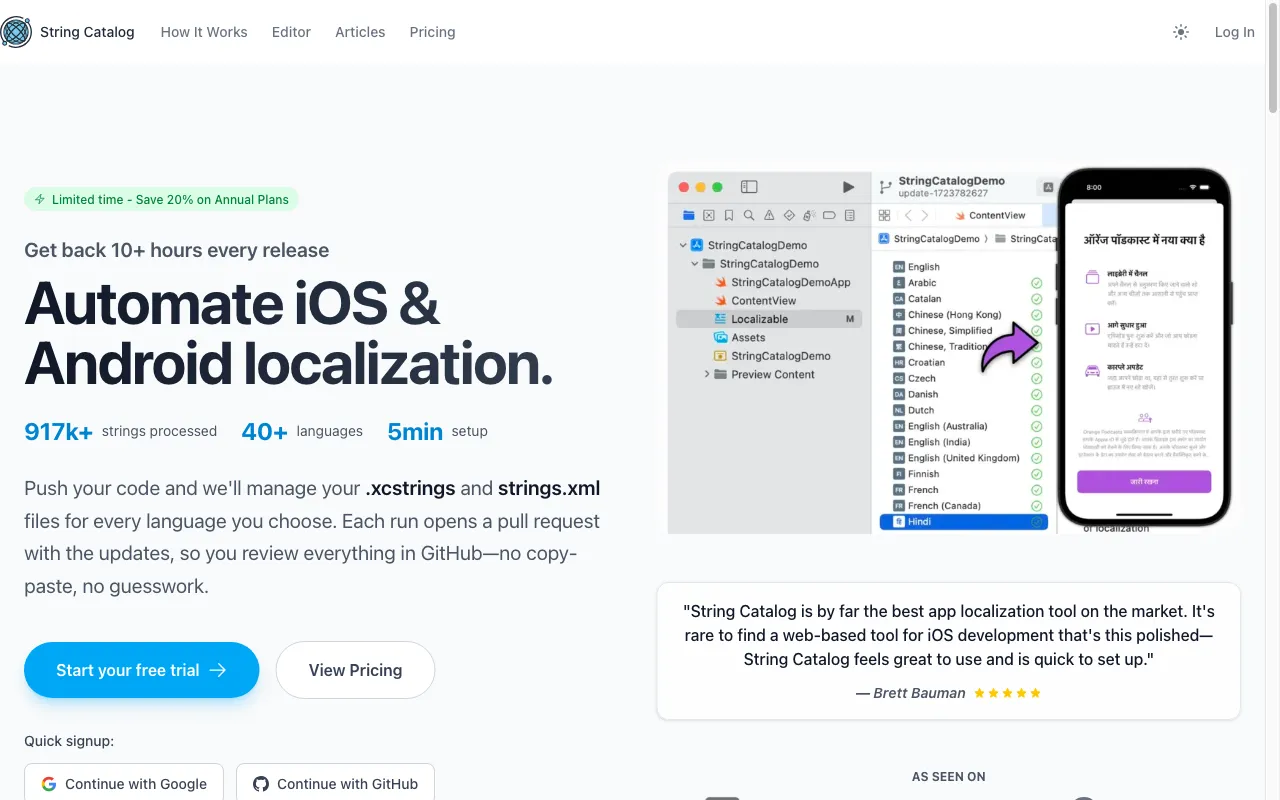This screenshot has width=1280, height=800.
Task: Select the Xcode Report navigator icon
Action: pyautogui.click(x=850, y=215)
